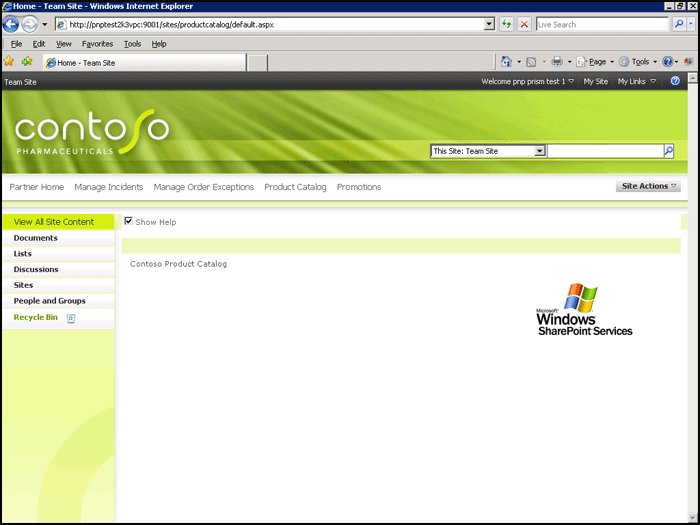The width and height of the screenshot is (700, 525).
Task: Open the This Site: Team Site scope dropdown
Action: tap(488, 151)
